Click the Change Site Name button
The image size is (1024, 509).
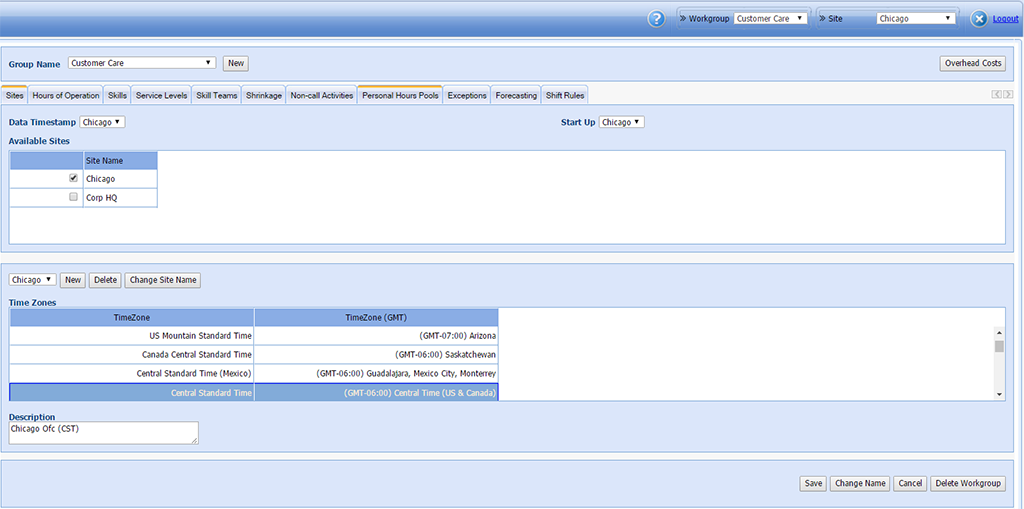pos(163,280)
